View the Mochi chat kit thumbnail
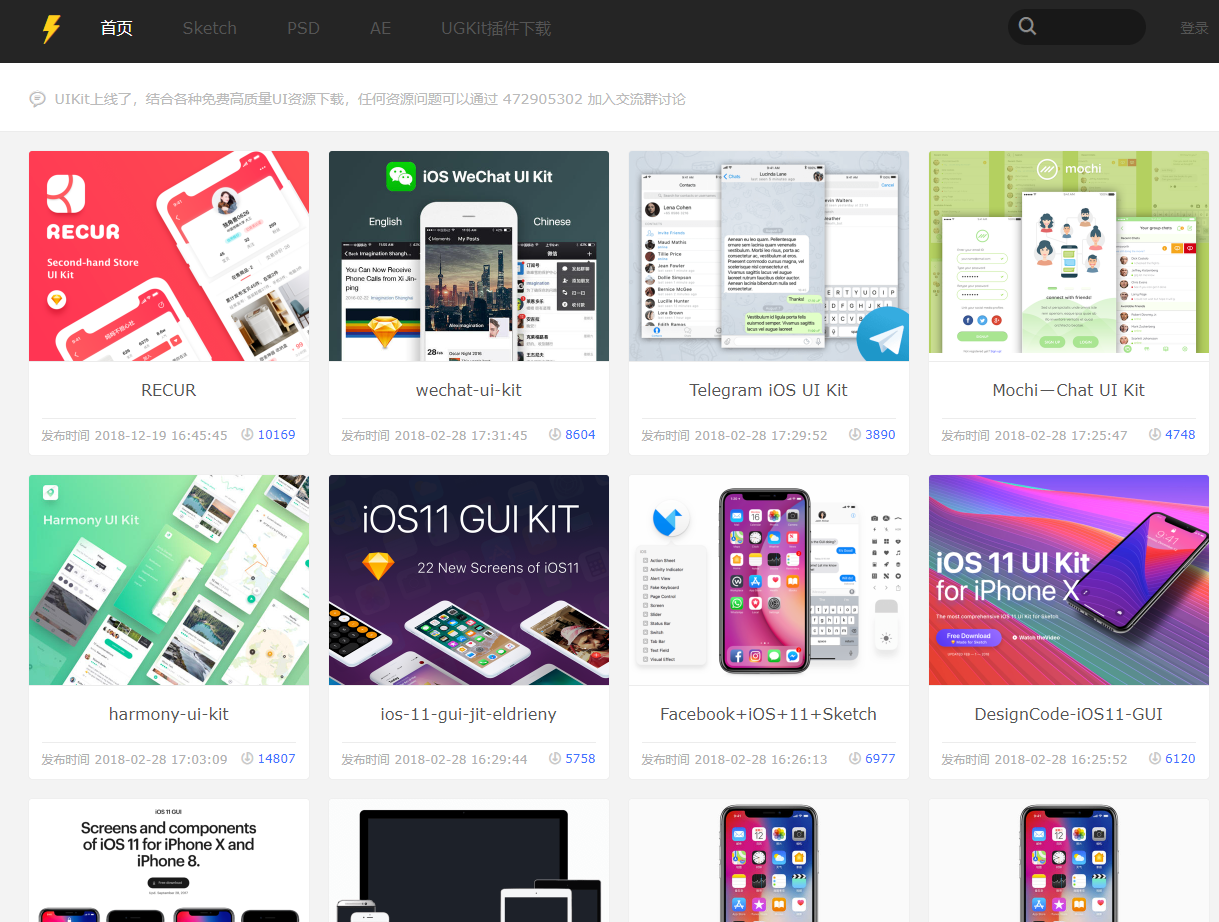Viewport: 1219px width, 922px height. pyautogui.click(x=1069, y=256)
